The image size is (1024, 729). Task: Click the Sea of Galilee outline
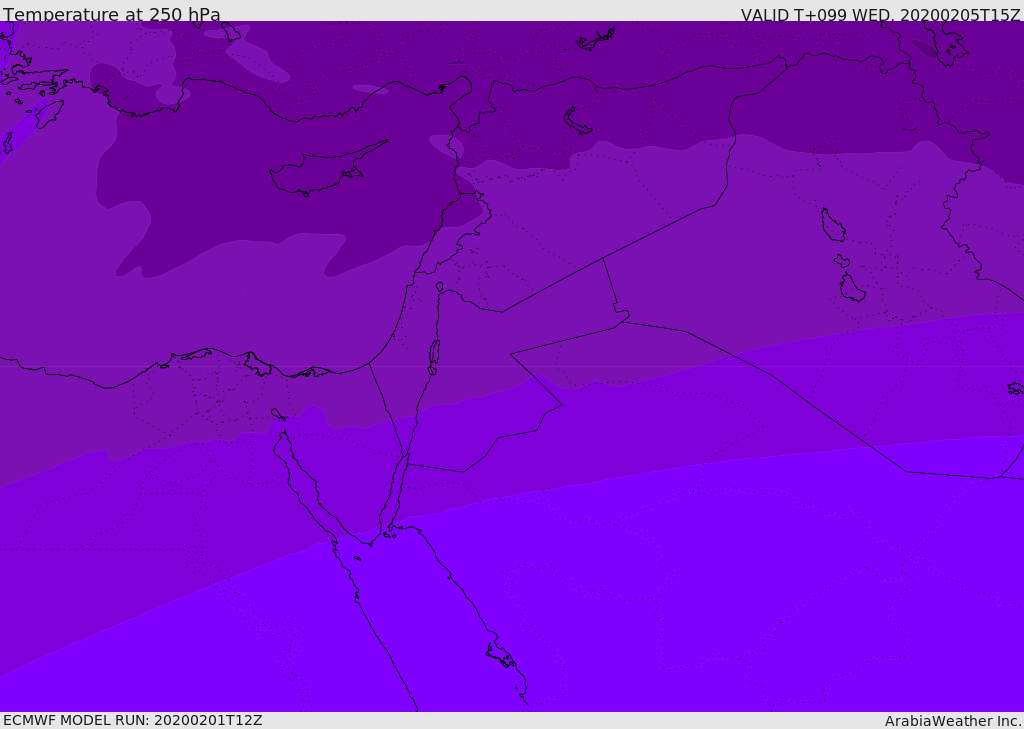pyautogui.click(x=440, y=287)
